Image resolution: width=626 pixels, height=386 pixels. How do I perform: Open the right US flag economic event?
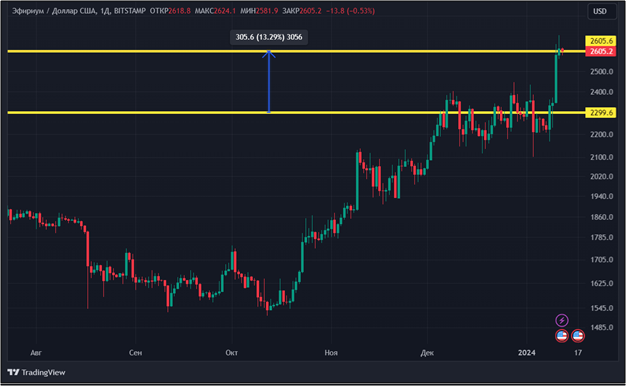[578, 336]
